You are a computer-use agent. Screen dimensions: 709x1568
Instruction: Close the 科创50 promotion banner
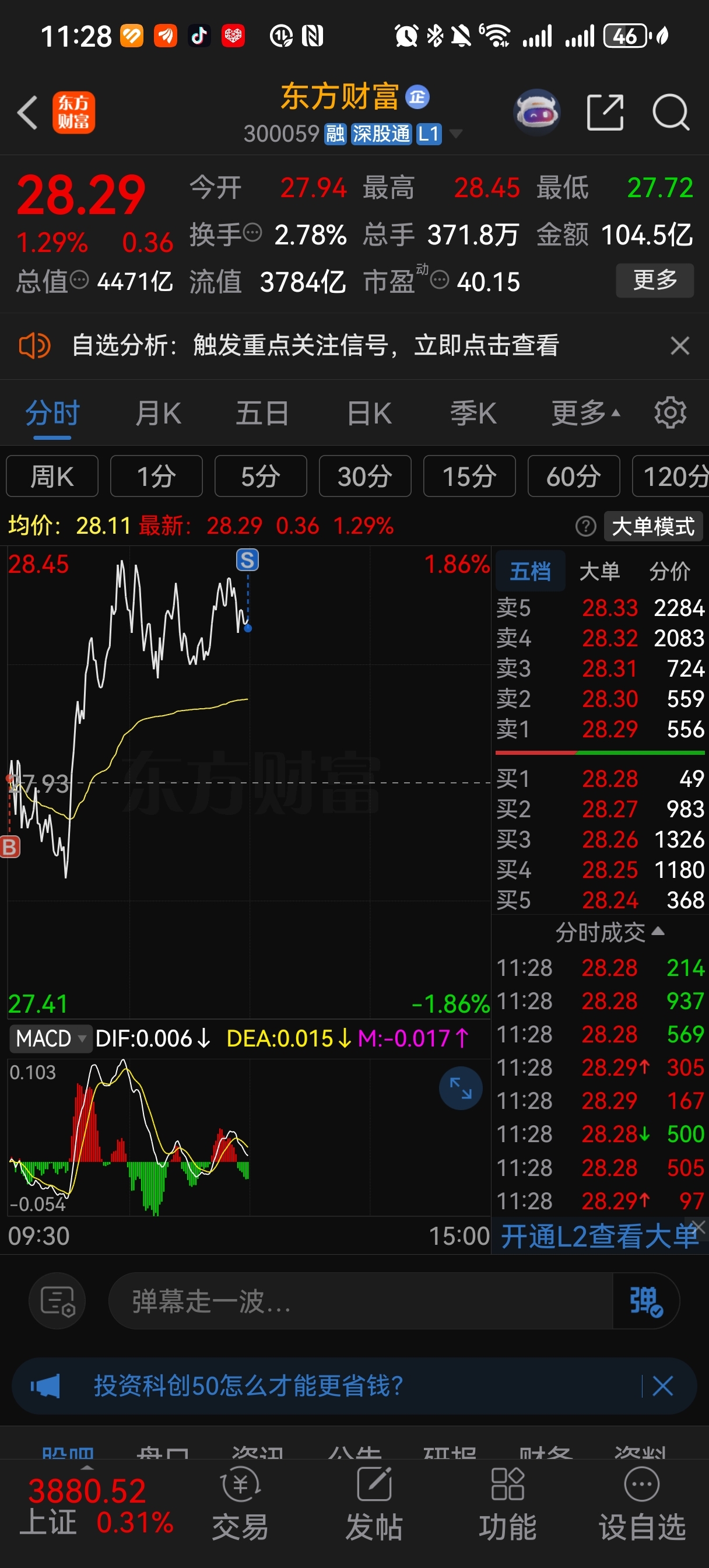point(663,1386)
